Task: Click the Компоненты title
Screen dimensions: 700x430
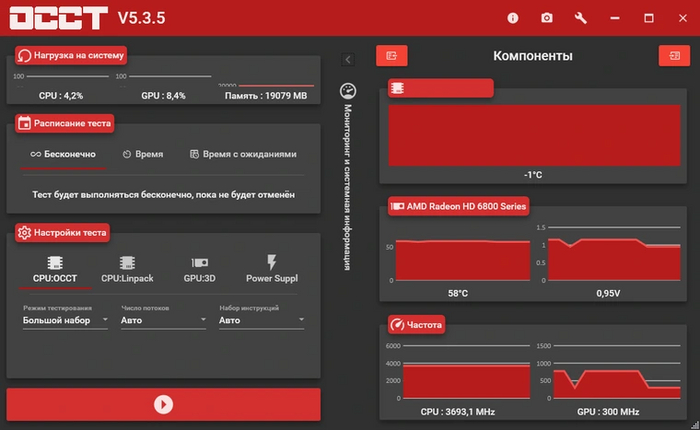Action: point(533,56)
